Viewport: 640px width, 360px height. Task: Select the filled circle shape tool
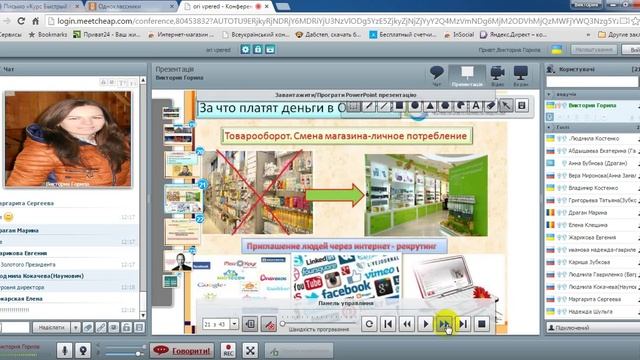(x=415, y=106)
